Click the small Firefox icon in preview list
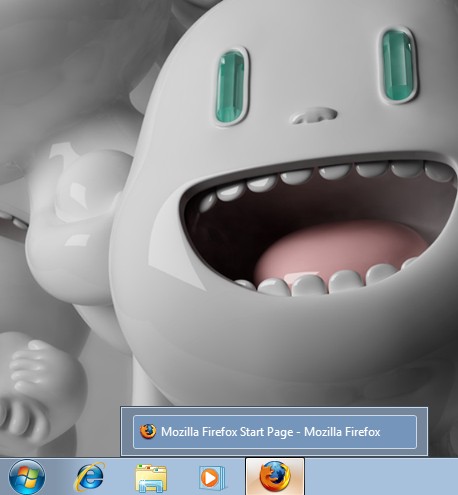 tap(148, 431)
